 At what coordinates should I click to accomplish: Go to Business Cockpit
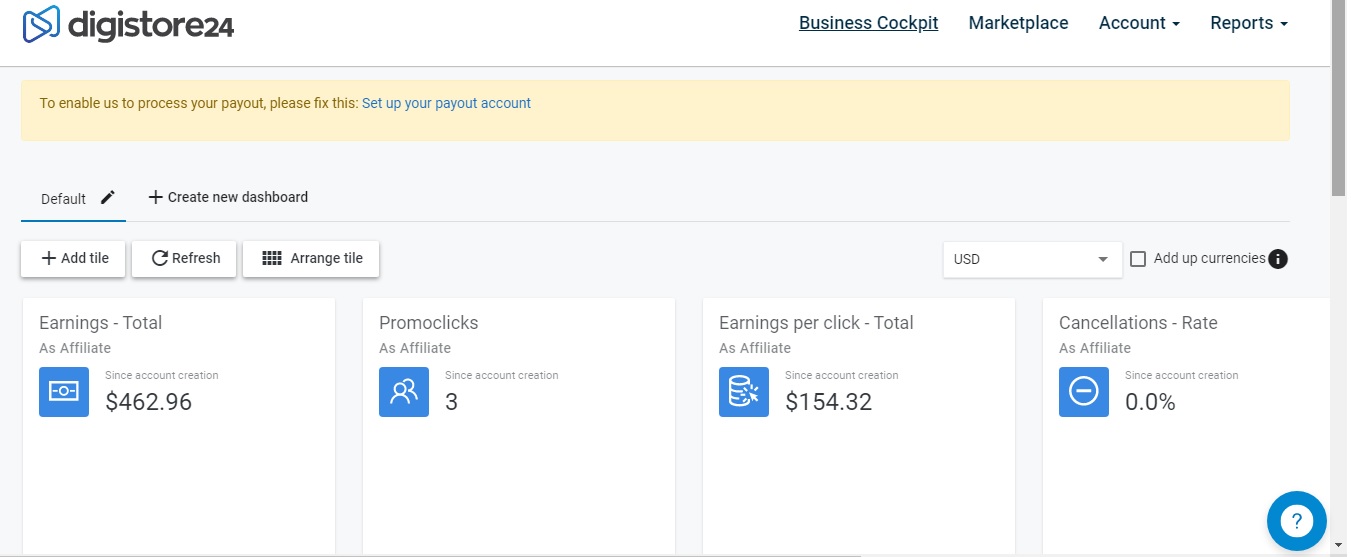pyautogui.click(x=868, y=23)
